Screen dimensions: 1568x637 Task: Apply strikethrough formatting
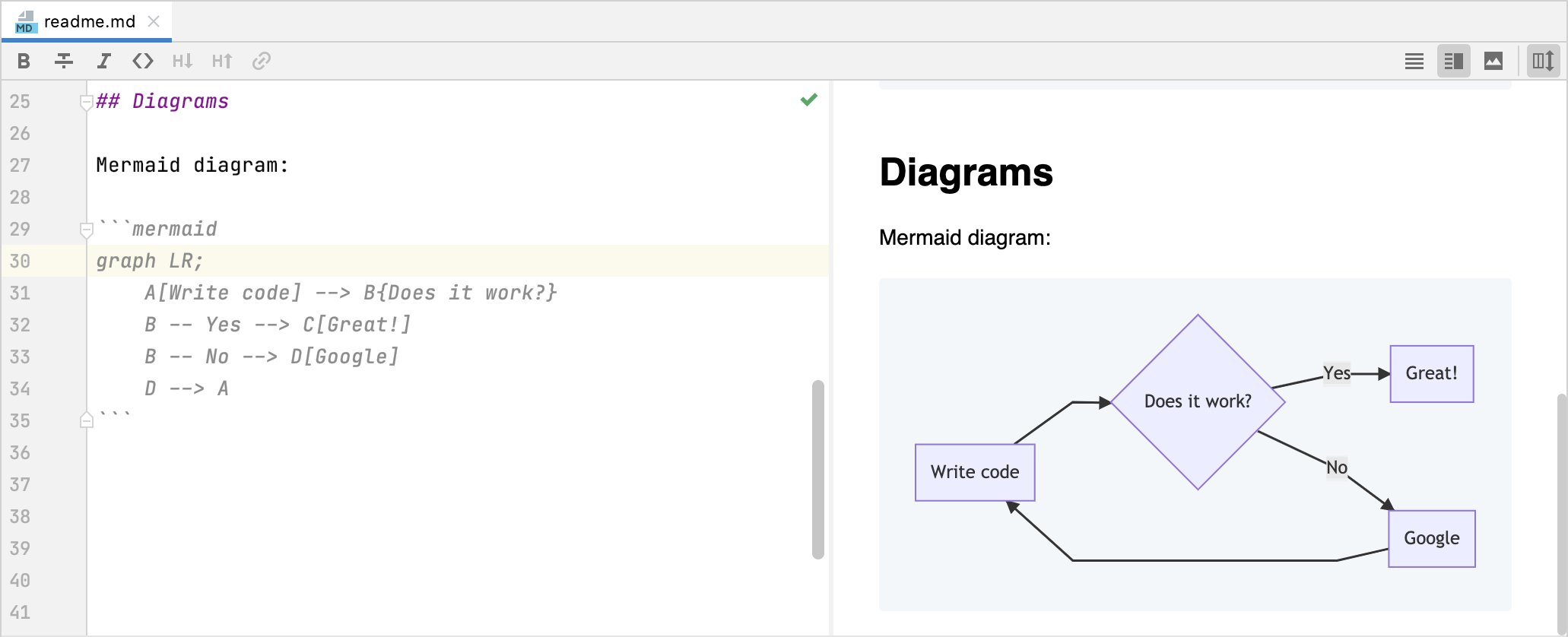tap(64, 61)
